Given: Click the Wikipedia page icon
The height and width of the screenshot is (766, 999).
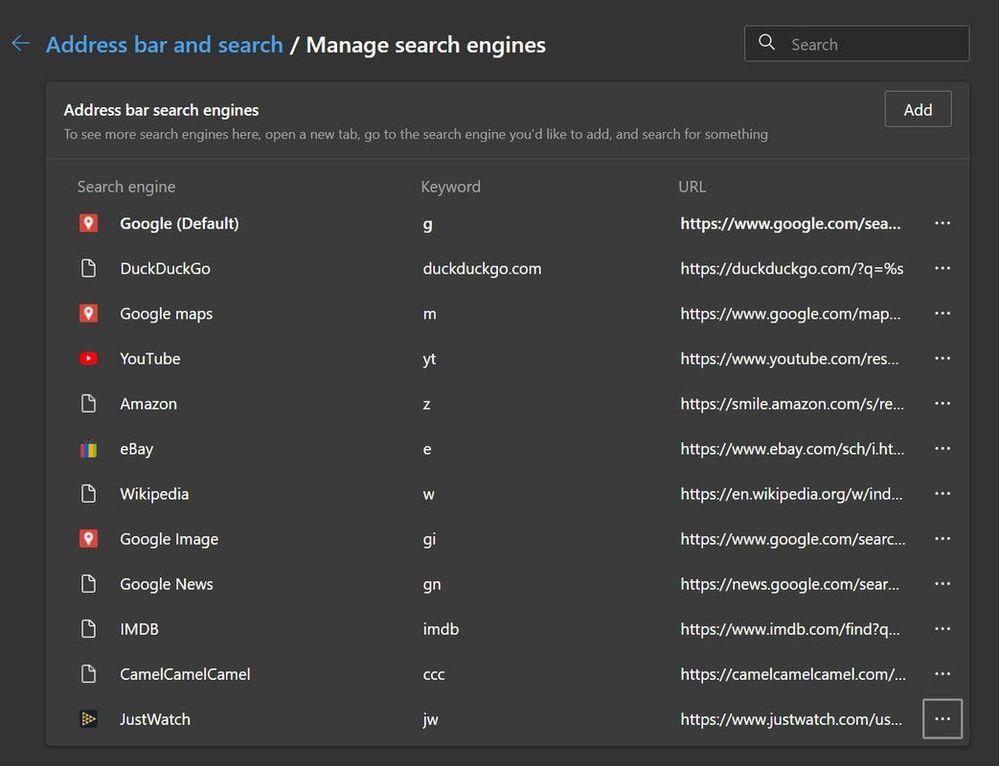Looking at the screenshot, I should point(89,494).
